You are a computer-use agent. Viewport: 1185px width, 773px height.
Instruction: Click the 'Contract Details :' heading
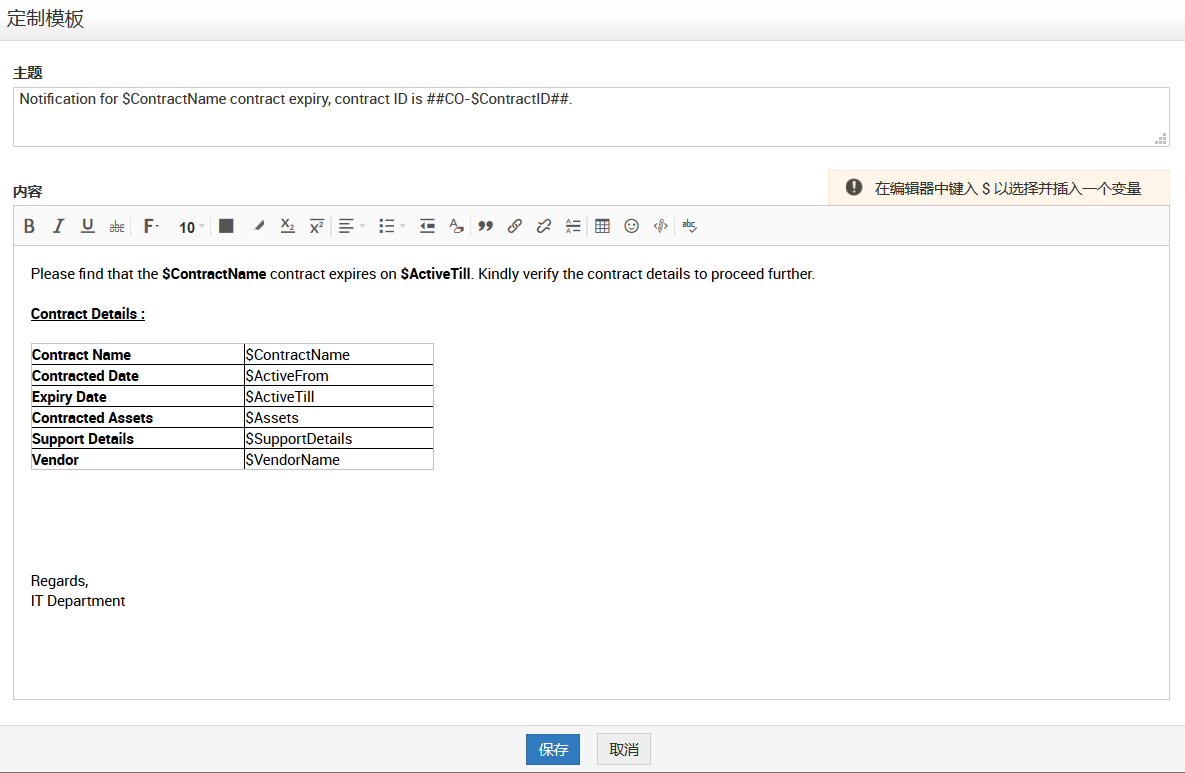[88, 314]
